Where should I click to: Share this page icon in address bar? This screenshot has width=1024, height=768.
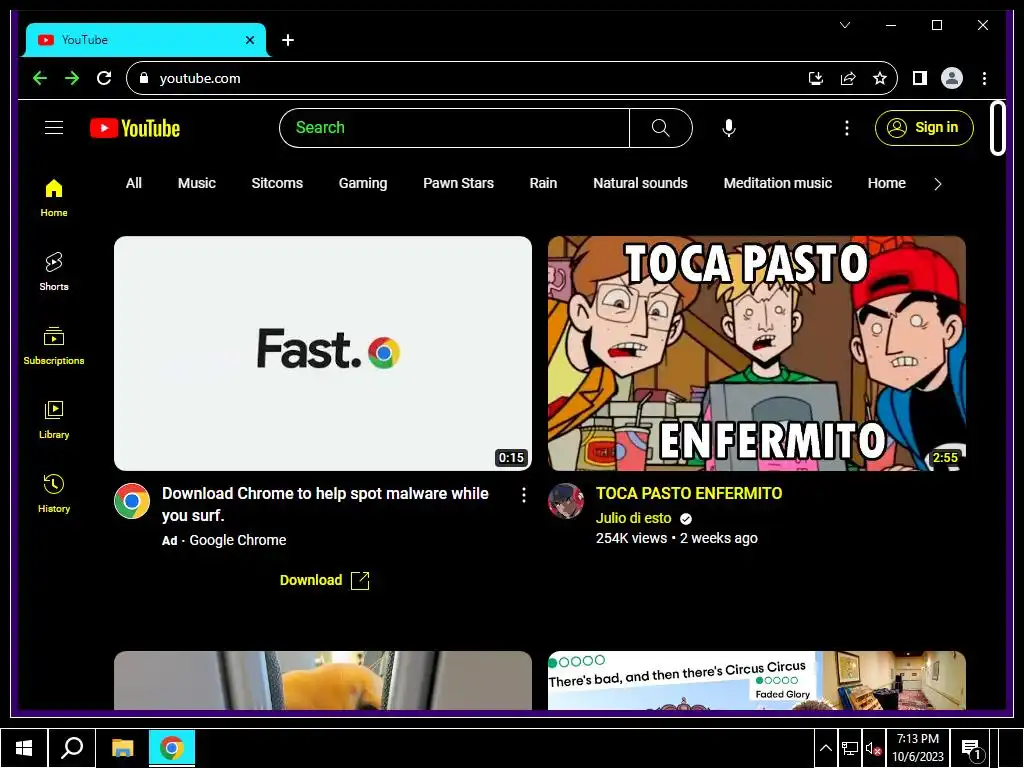pyautogui.click(x=848, y=78)
